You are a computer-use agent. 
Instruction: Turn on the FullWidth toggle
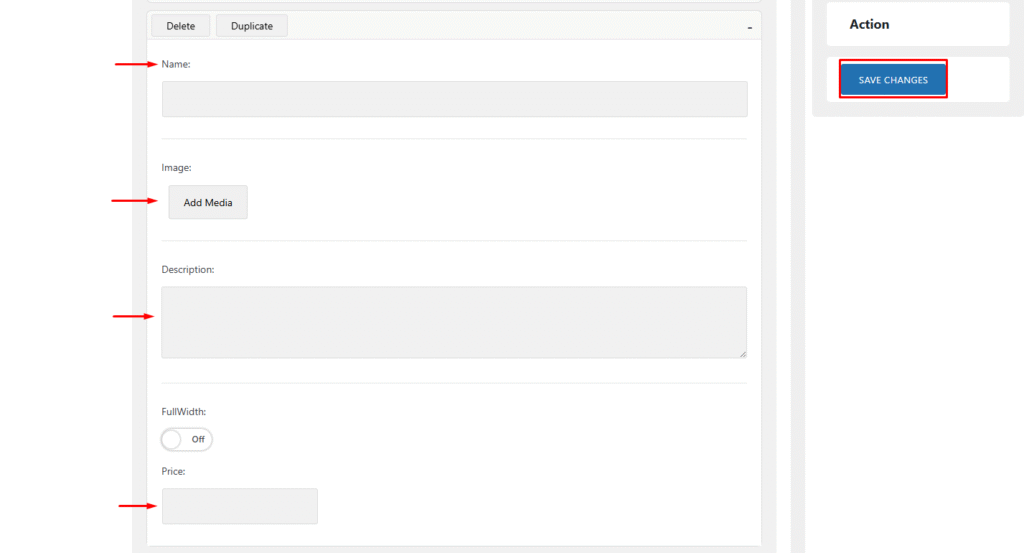pos(187,439)
